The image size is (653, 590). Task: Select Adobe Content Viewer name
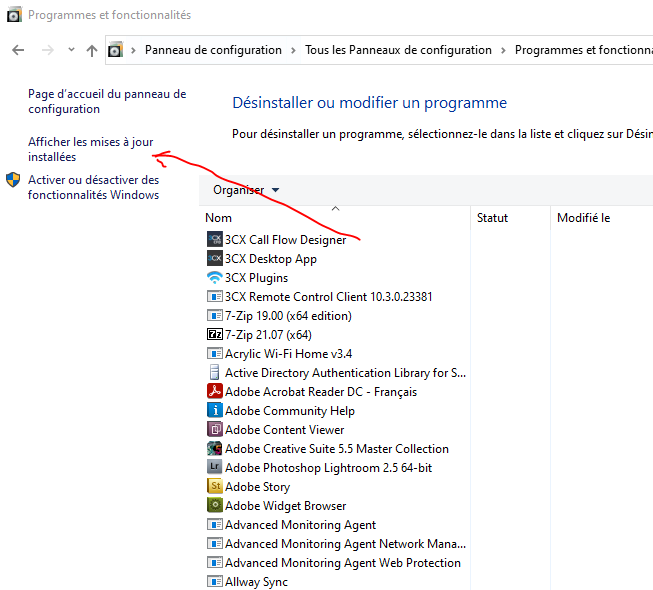coord(284,430)
